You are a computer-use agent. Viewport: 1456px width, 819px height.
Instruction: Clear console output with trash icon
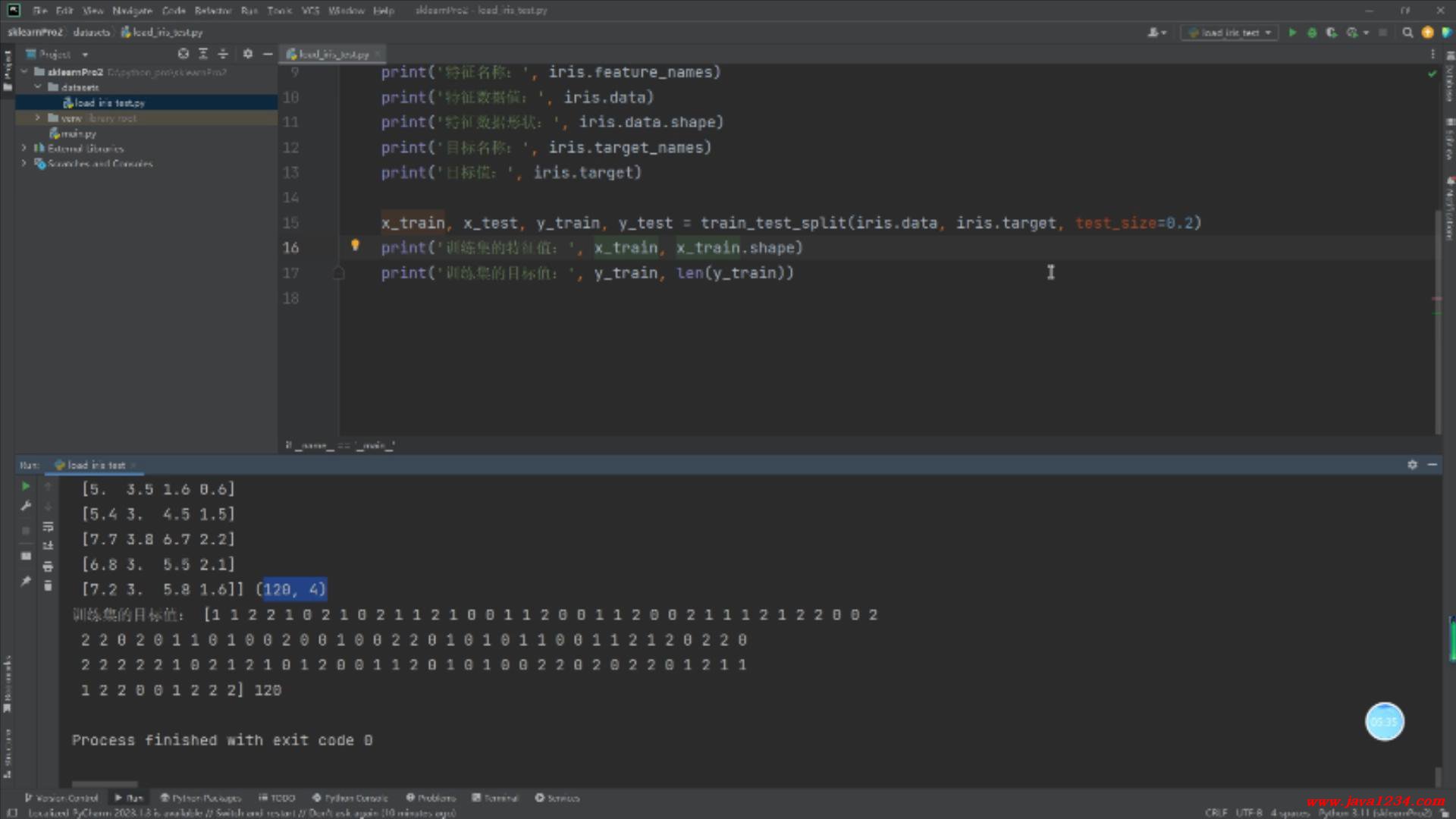(48, 585)
